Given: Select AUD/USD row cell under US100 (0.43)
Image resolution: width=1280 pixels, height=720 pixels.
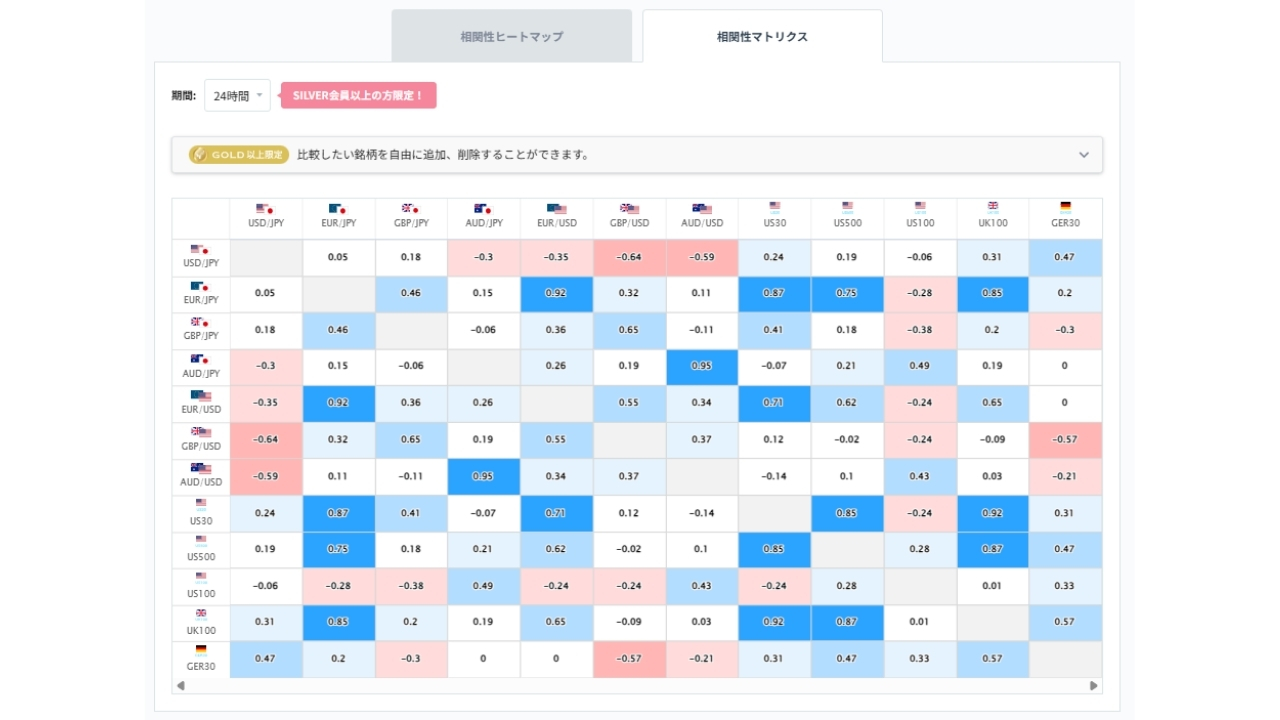Looking at the screenshot, I should [x=920, y=475].
